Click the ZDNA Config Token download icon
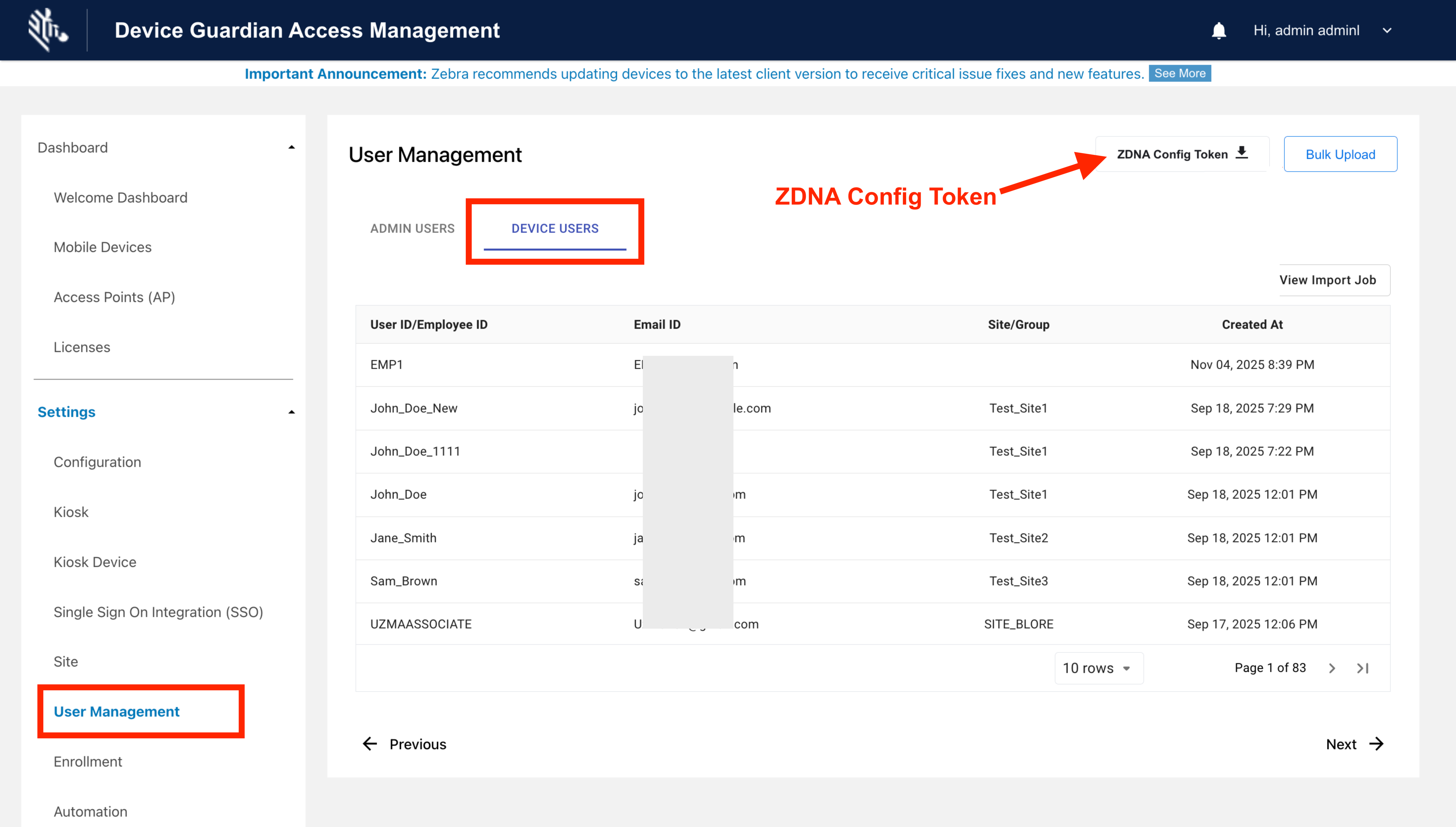 coord(1242,153)
